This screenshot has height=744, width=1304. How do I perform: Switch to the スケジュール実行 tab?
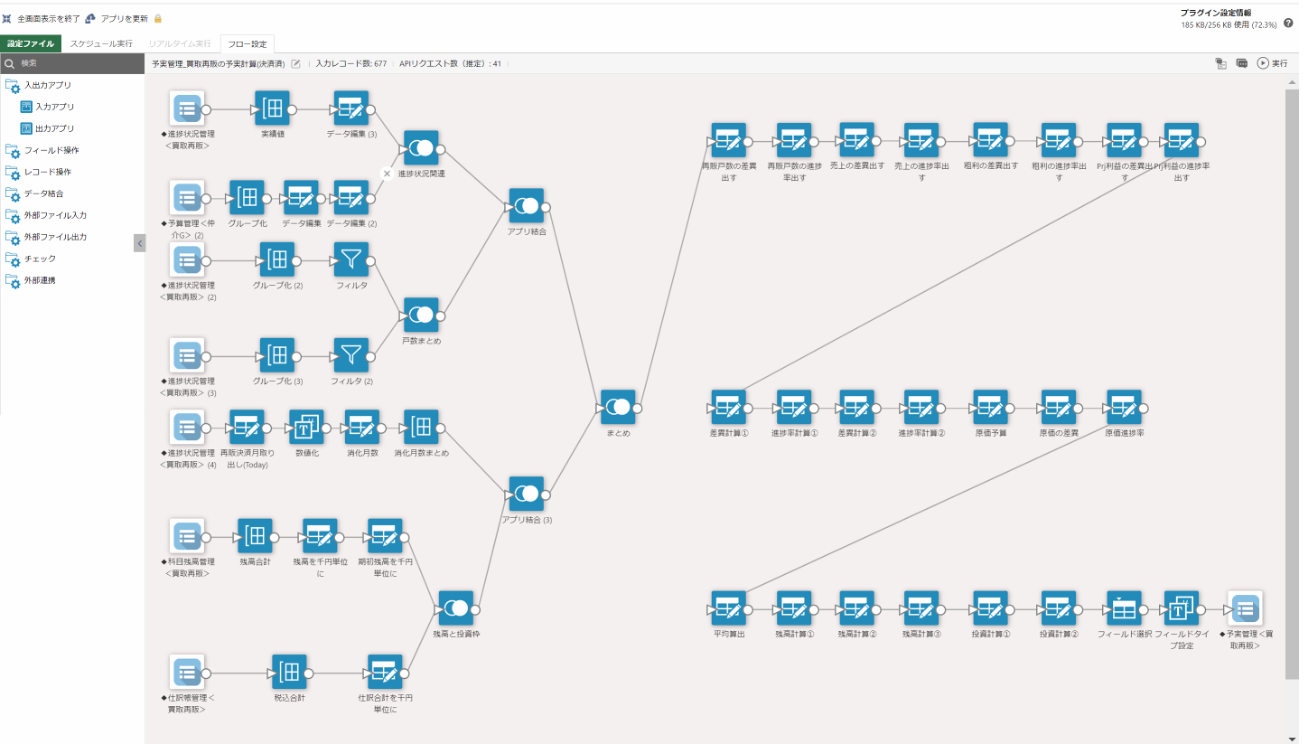[101, 44]
